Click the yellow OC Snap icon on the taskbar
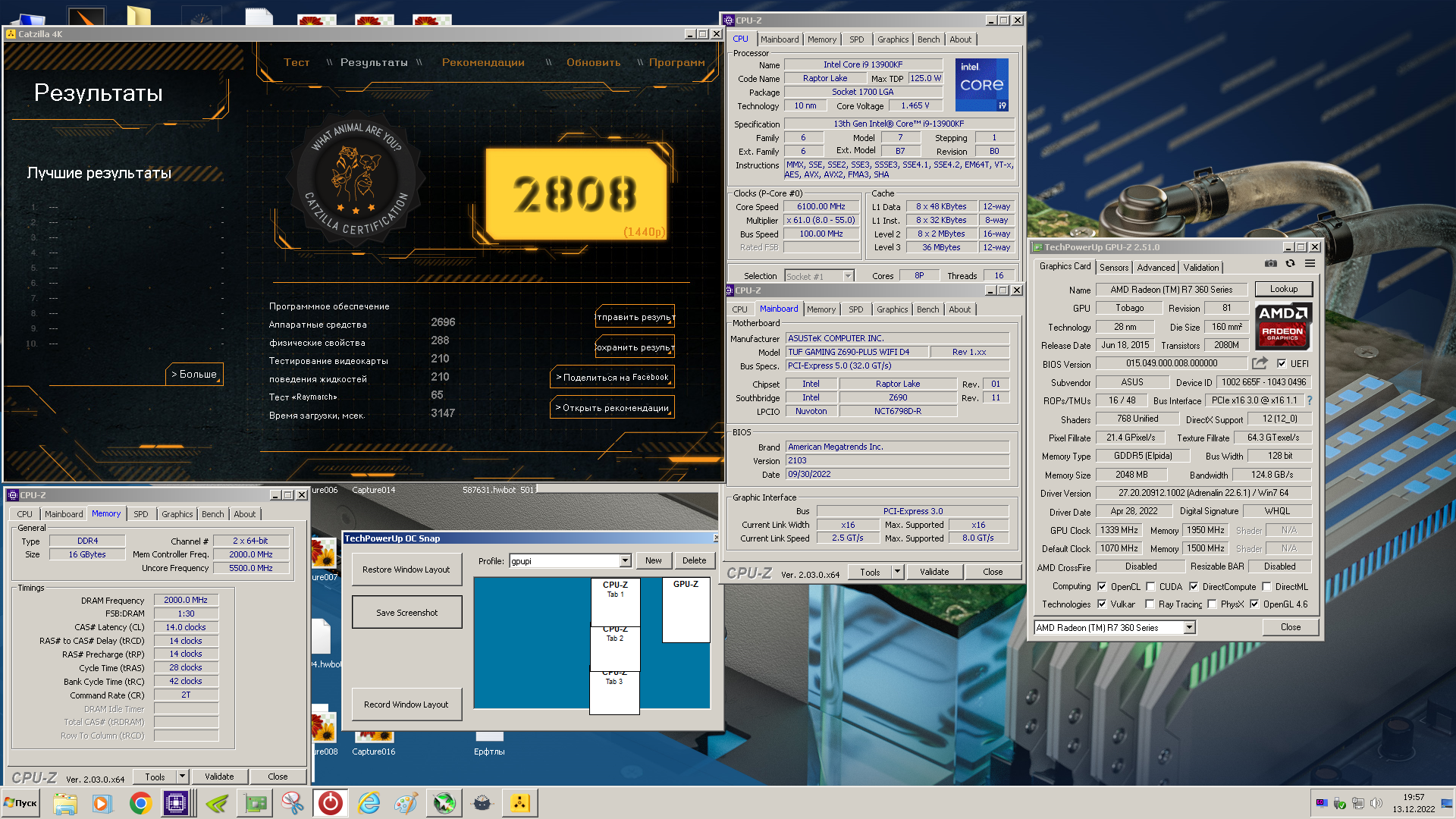Screen dimensions: 1456x819 [x=520, y=803]
